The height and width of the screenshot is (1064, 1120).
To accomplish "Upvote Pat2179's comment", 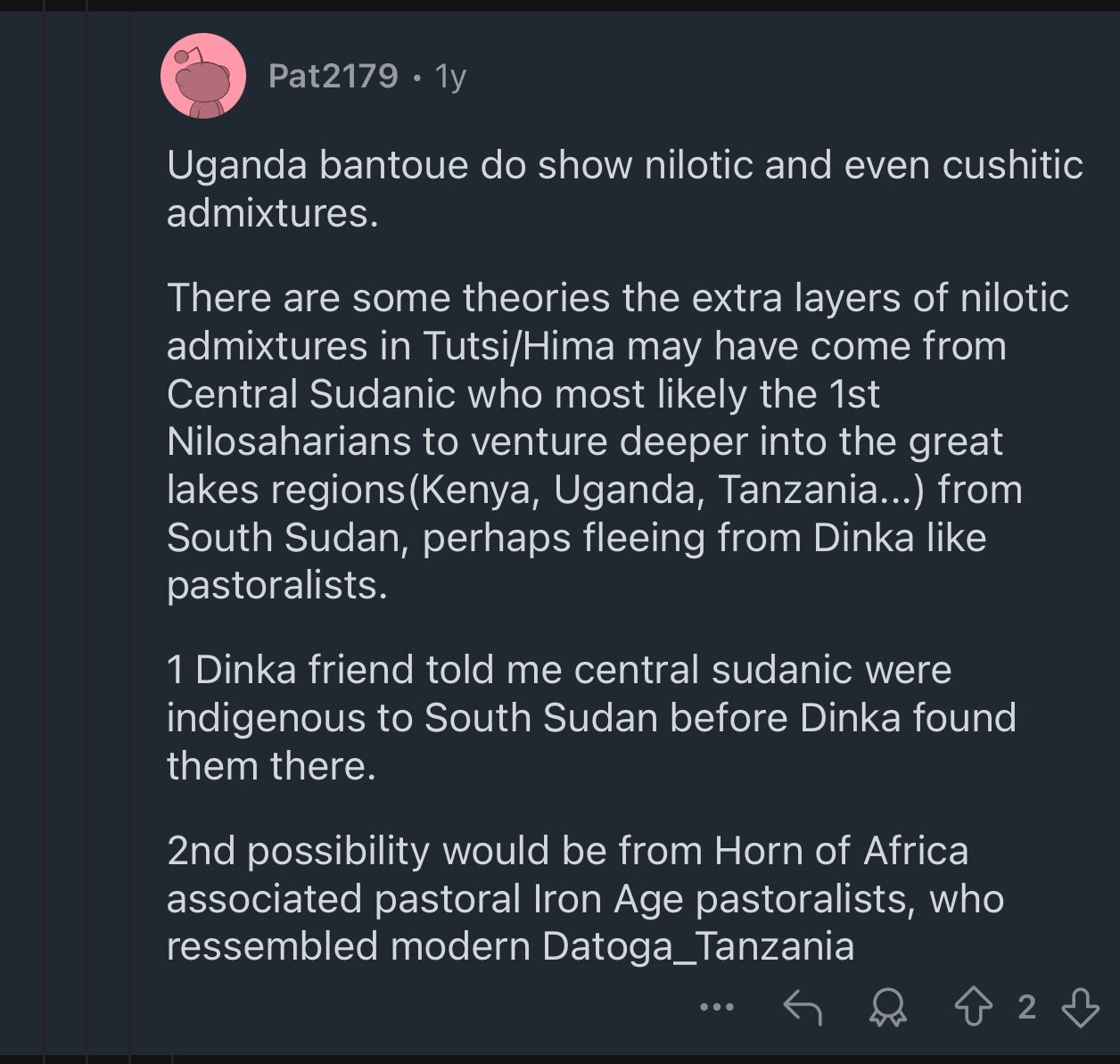I will 973,1008.
